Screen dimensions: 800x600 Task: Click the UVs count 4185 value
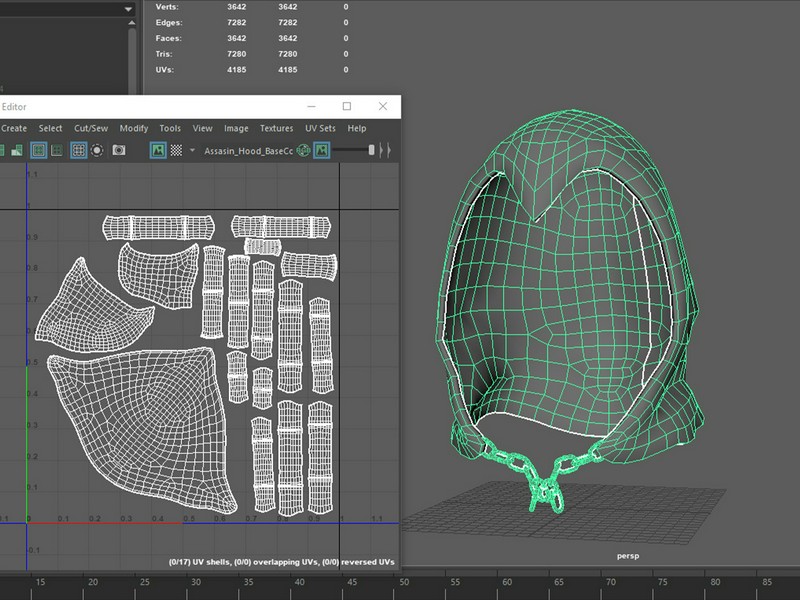pos(237,70)
